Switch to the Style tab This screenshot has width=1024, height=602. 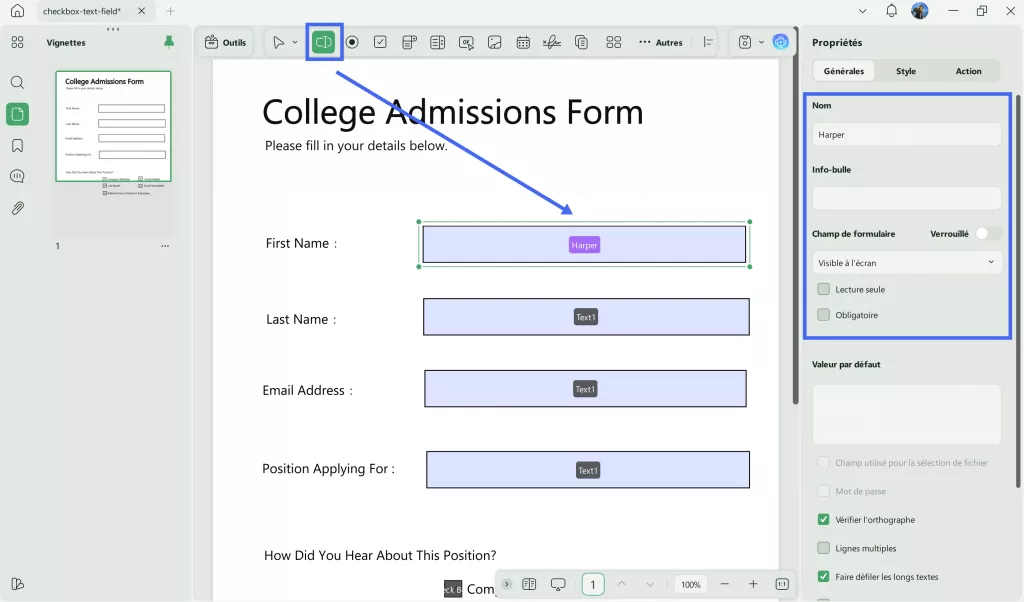906,71
